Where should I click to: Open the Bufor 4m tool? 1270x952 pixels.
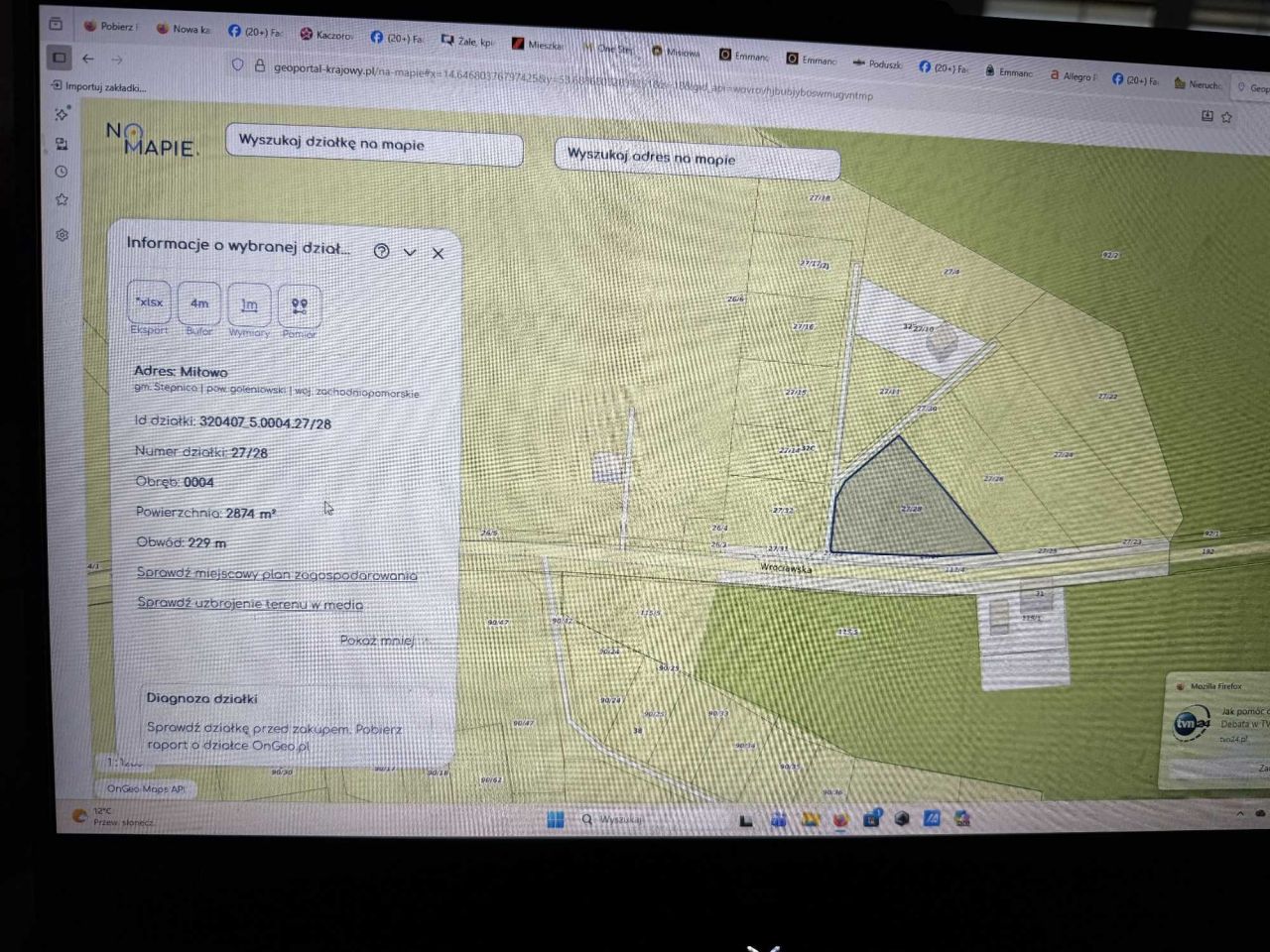pos(199,303)
